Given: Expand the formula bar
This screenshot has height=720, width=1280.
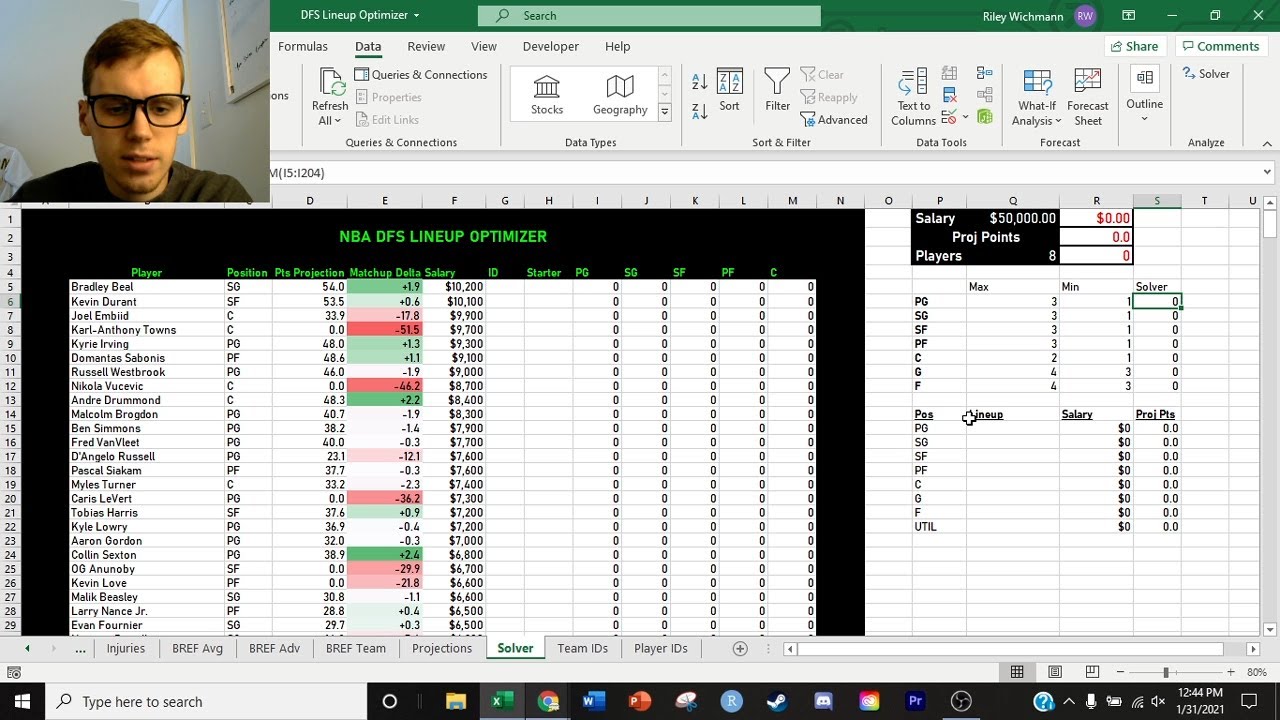Looking at the screenshot, I should click(x=1267, y=172).
